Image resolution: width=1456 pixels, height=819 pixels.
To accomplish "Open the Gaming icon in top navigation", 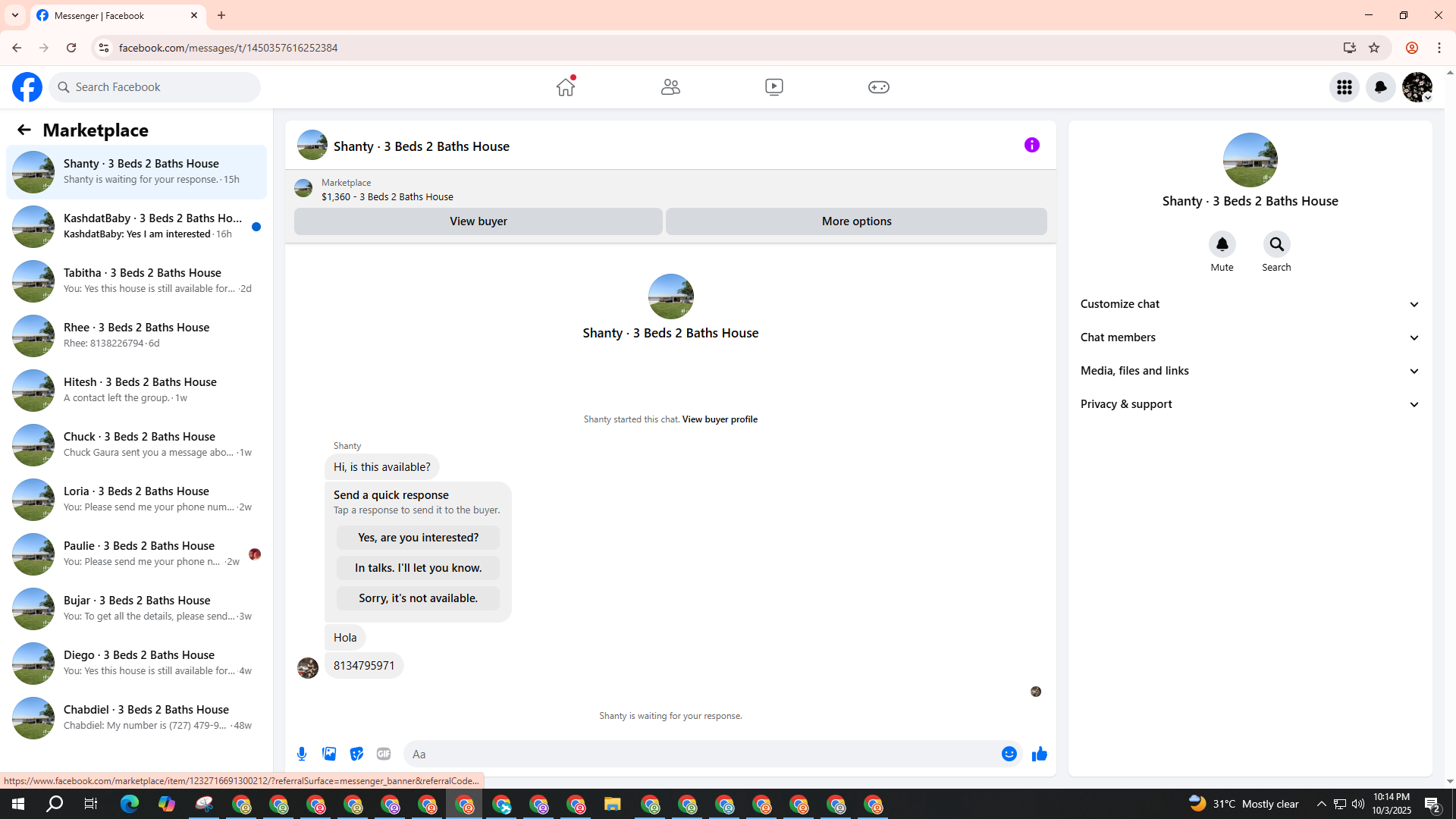I will coord(879,87).
